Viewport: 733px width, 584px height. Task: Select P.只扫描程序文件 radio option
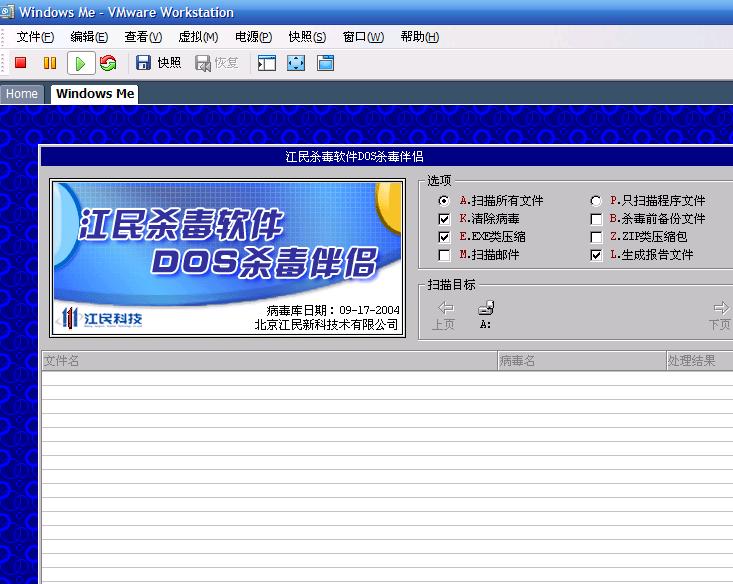click(x=596, y=201)
